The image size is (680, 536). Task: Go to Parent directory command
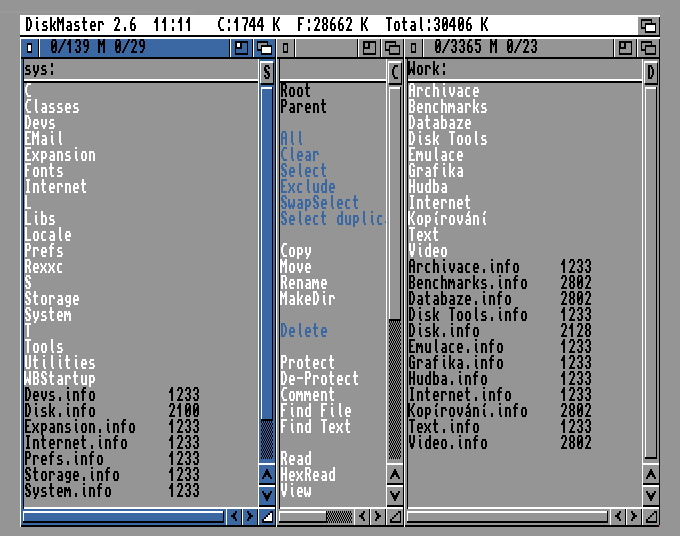(303, 107)
